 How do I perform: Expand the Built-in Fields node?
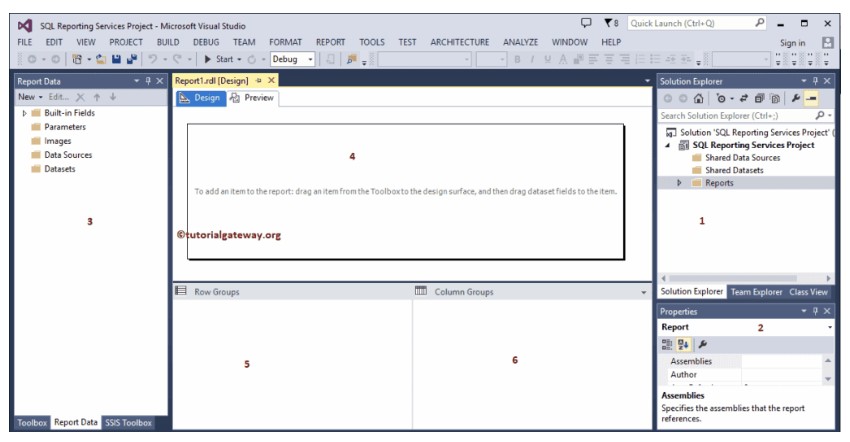tap(24, 113)
